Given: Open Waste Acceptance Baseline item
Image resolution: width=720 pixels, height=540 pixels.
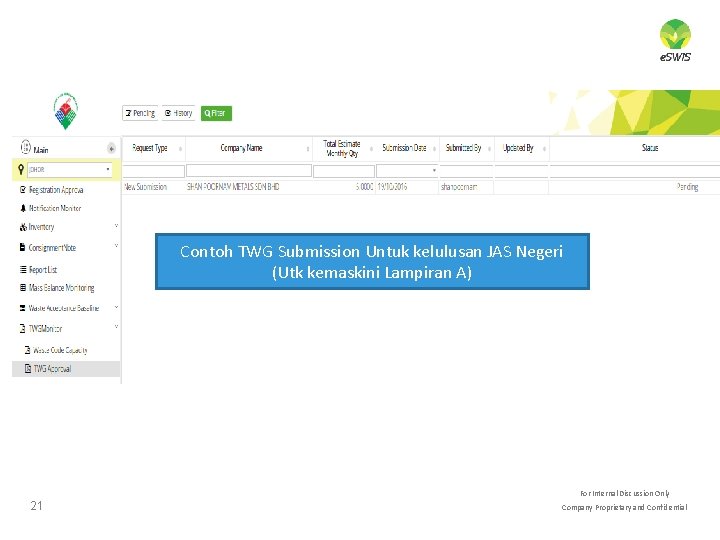Looking at the screenshot, I should coord(64,308).
